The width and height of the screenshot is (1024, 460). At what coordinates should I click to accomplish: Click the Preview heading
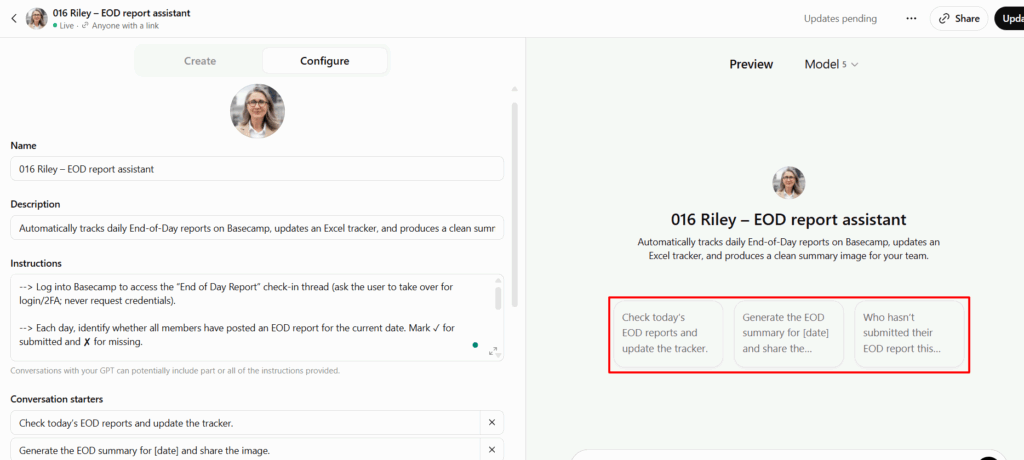click(751, 64)
